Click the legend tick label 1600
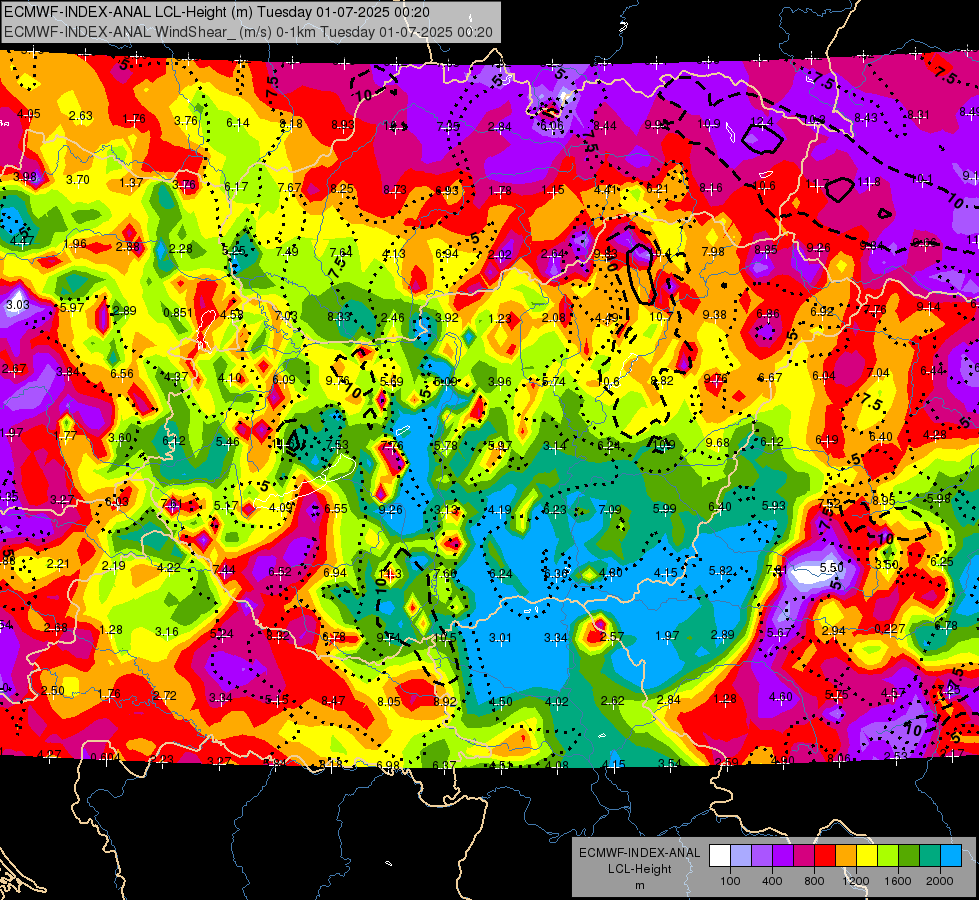Screen dimensions: 979x900 click(x=898, y=881)
